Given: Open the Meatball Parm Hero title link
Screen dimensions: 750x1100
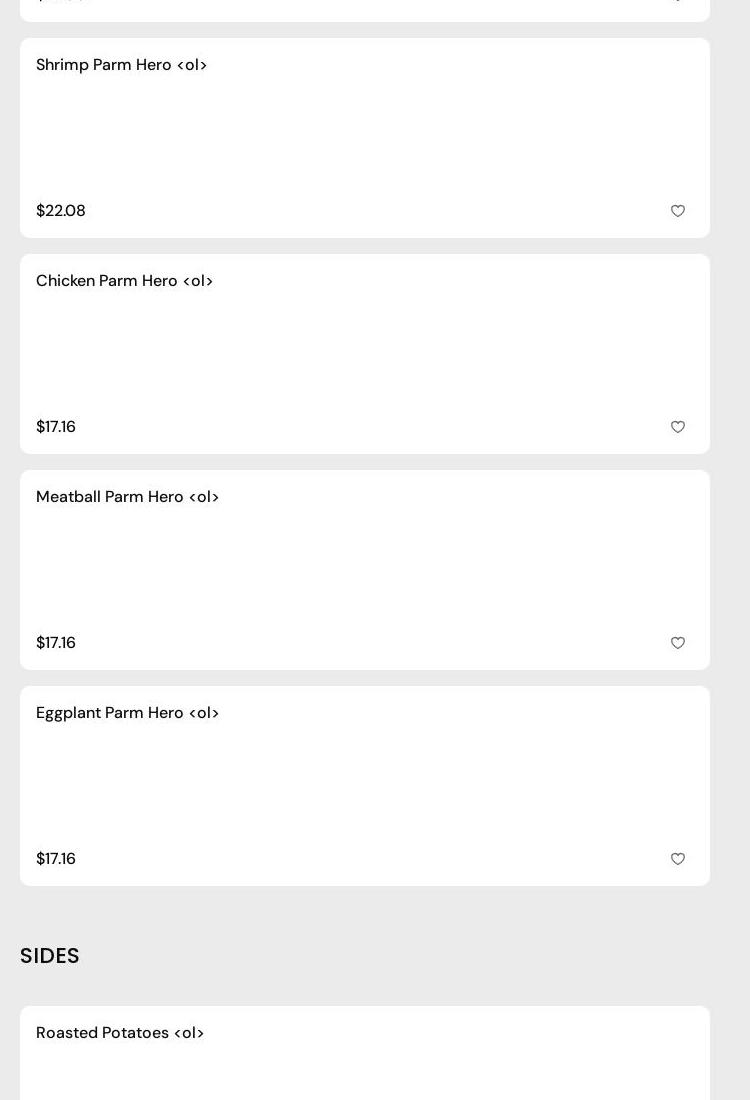Looking at the screenshot, I should tap(127, 497).
